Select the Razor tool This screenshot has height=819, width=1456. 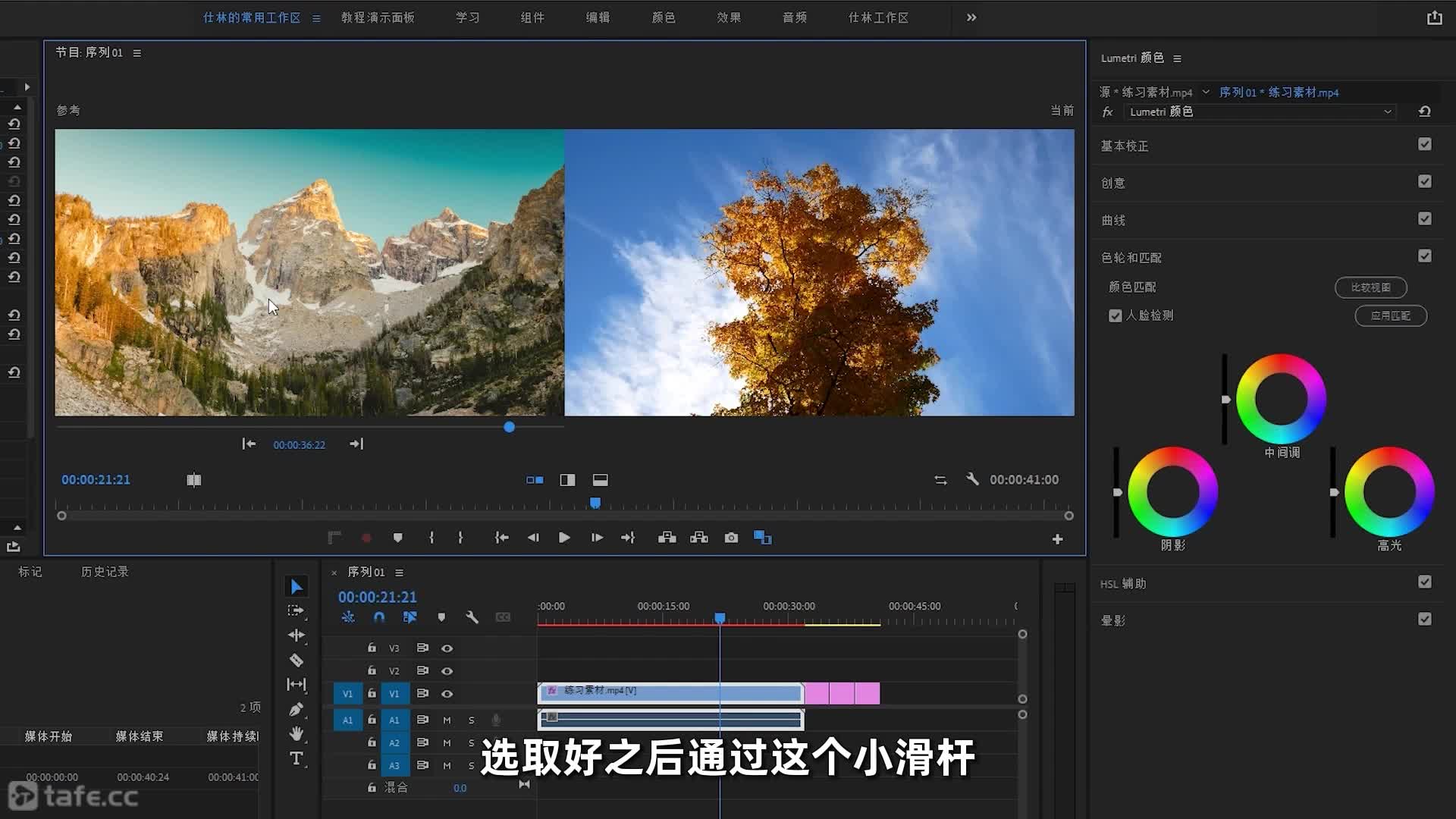(x=297, y=661)
